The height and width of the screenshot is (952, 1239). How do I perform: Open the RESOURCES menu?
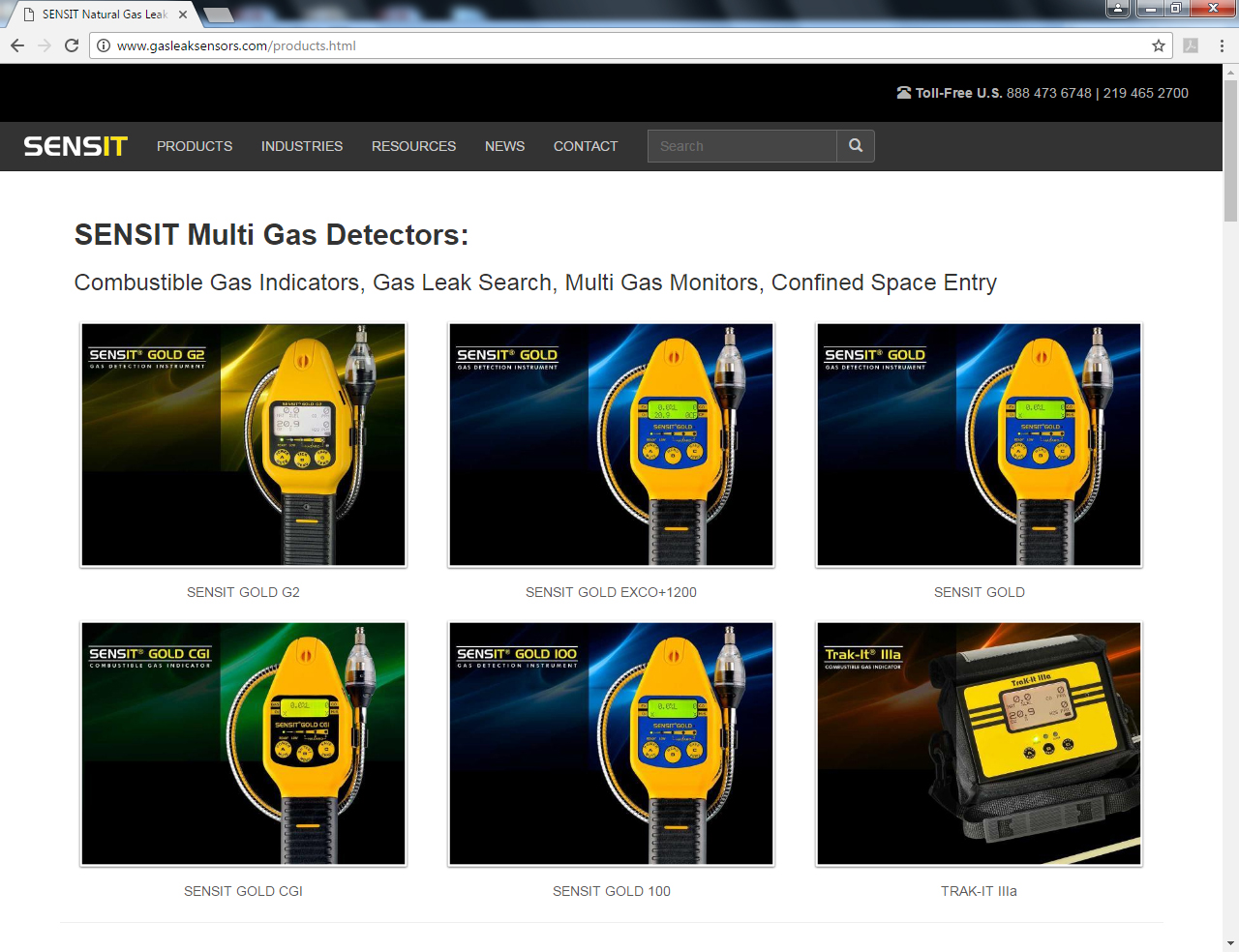(x=413, y=146)
